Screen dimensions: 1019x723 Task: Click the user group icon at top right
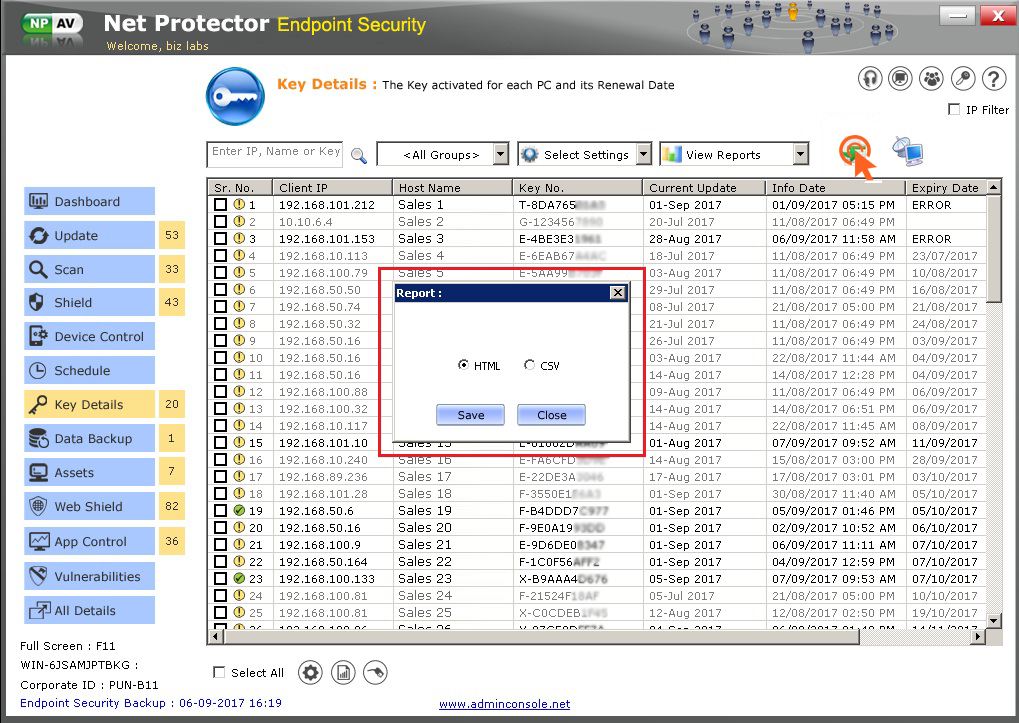point(931,79)
